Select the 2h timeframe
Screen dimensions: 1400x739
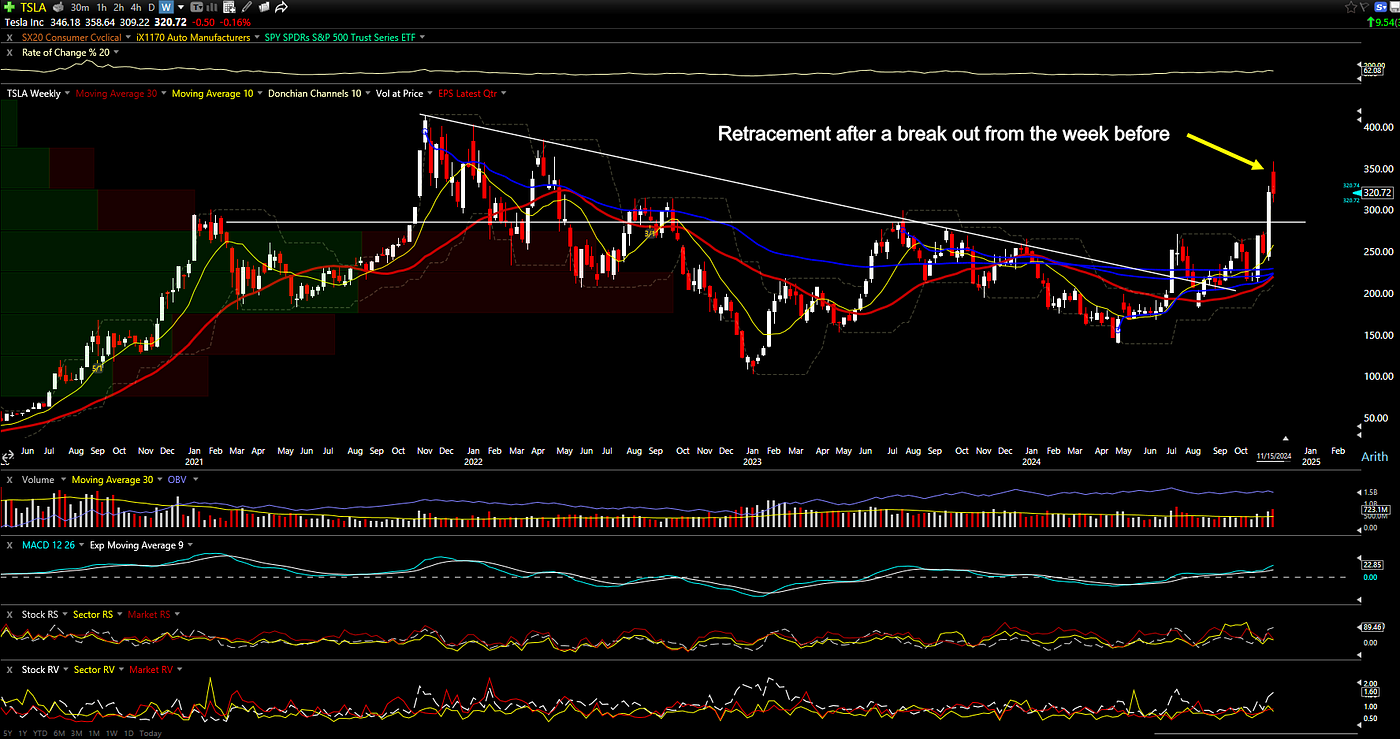(x=118, y=7)
